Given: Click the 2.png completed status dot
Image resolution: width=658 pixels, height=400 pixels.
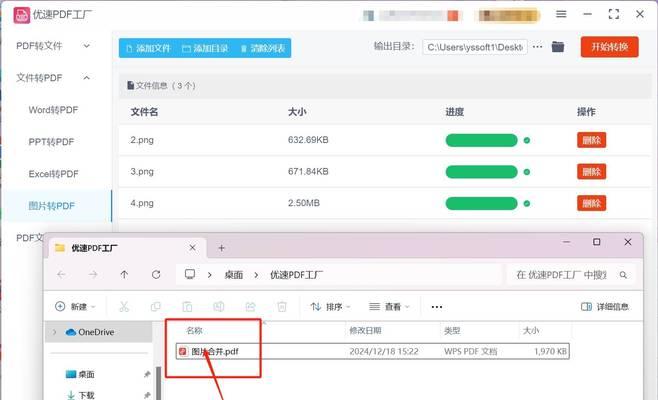Looking at the screenshot, I should pyautogui.click(x=527, y=140).
